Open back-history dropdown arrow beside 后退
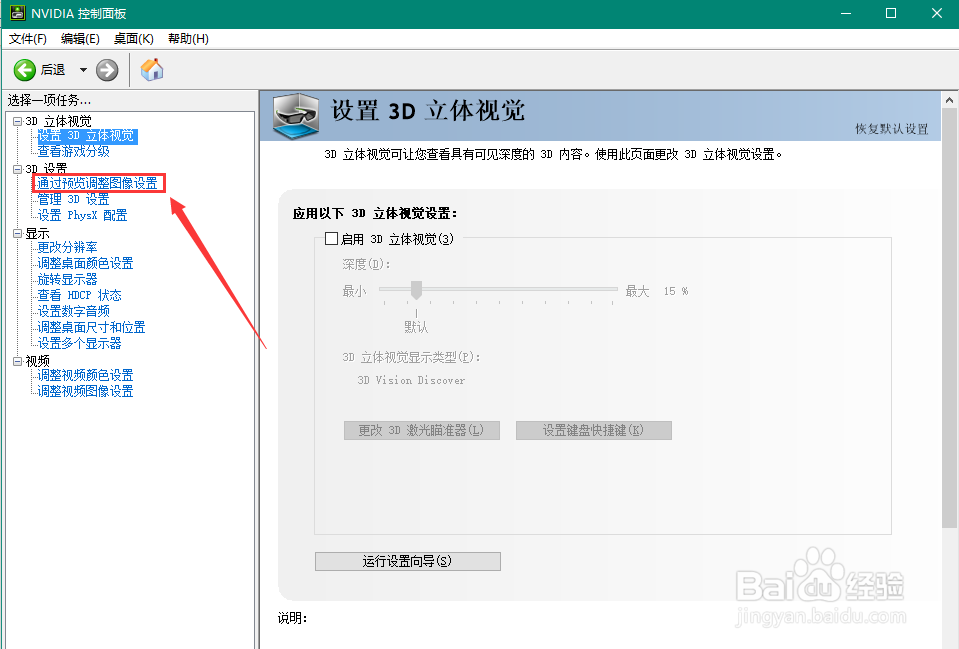Image resolution: width=959 pixels, height=649 pixels. (x=83, y=70)
